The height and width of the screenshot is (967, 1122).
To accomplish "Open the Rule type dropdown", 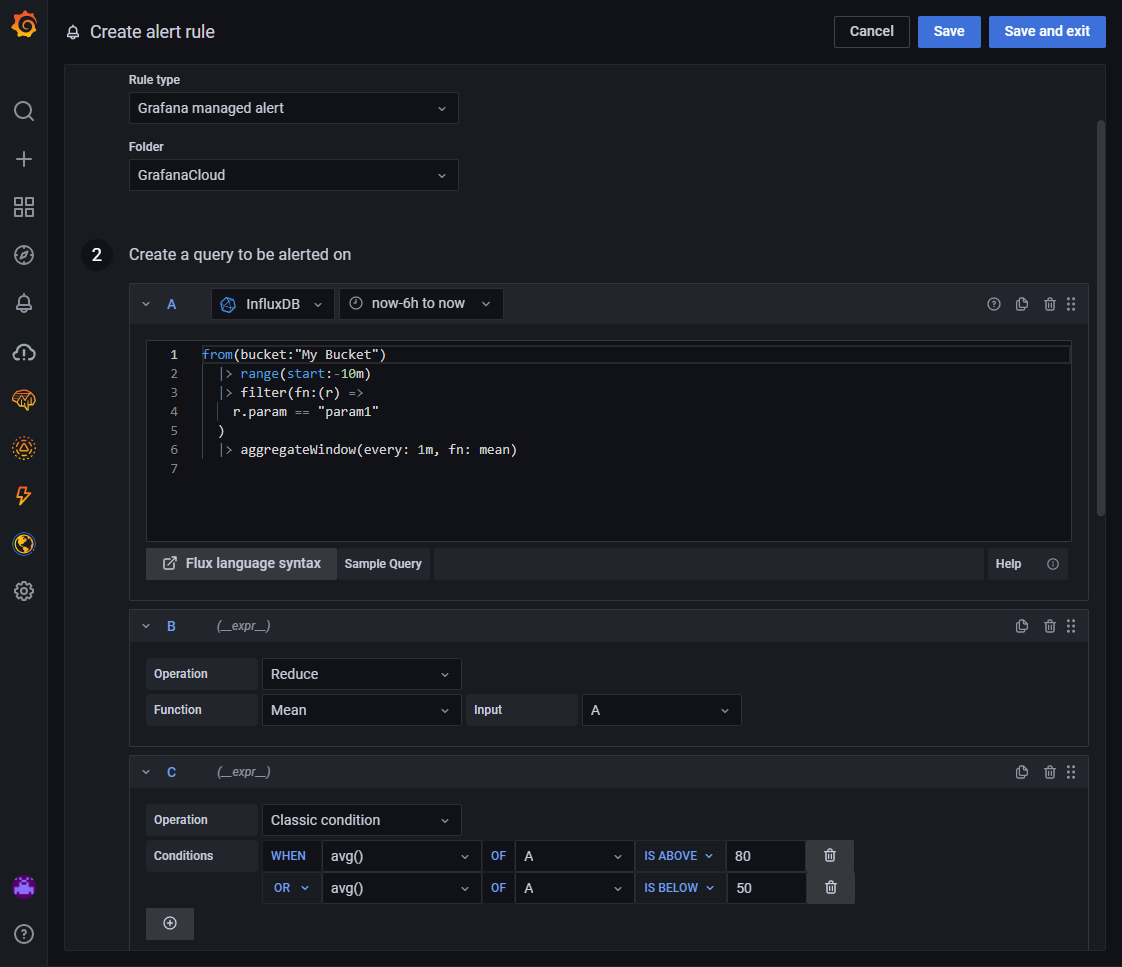I will 293,108.
